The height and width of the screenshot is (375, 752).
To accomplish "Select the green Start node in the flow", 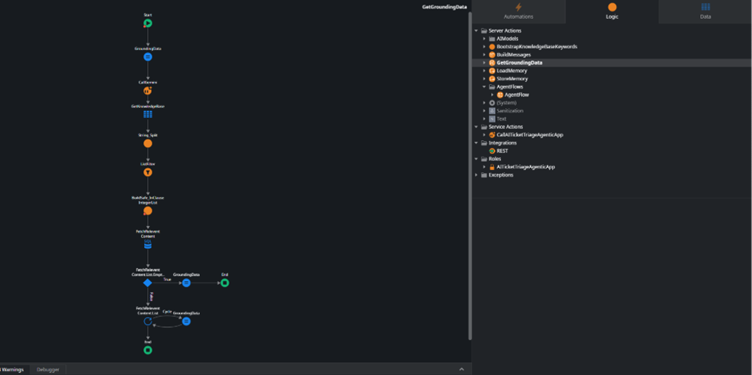I will [x=148, y=23].
